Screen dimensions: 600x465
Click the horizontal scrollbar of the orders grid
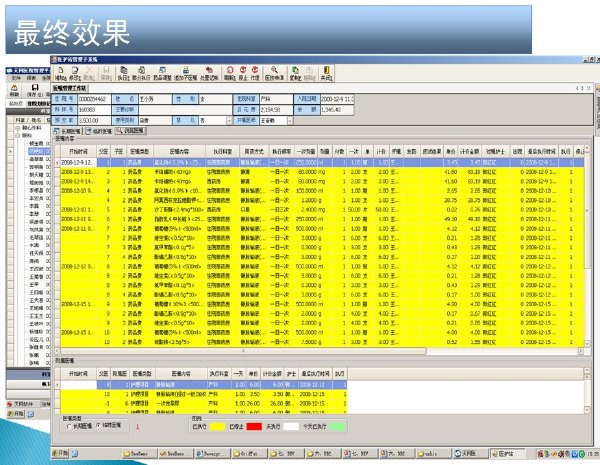point(243,351)
